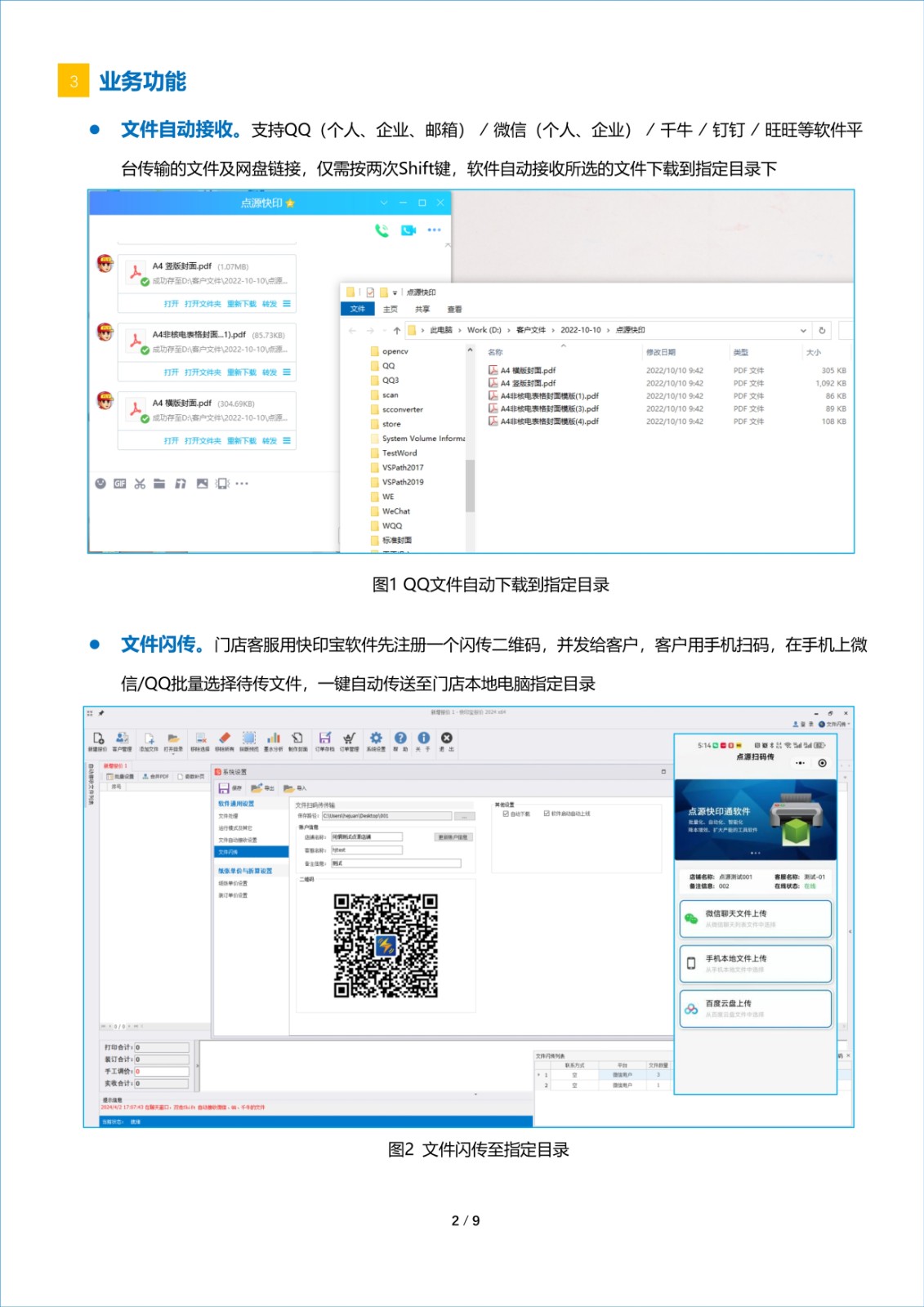The width and height of the screenshot is (924, 1307).
Task: Click the 店铺名称 input field
Action: click(366, 836)
